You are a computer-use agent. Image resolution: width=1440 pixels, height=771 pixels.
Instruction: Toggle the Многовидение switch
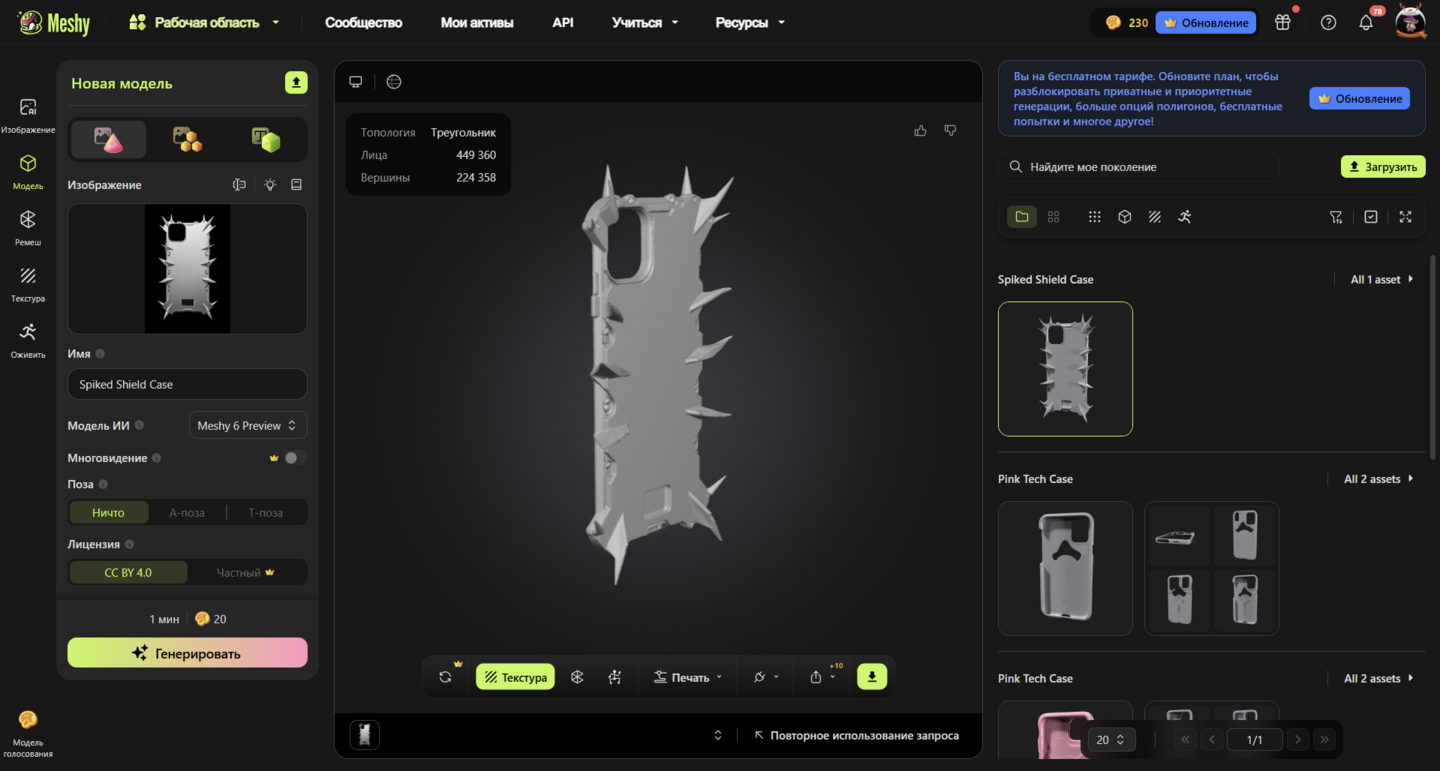pos(294,458)
